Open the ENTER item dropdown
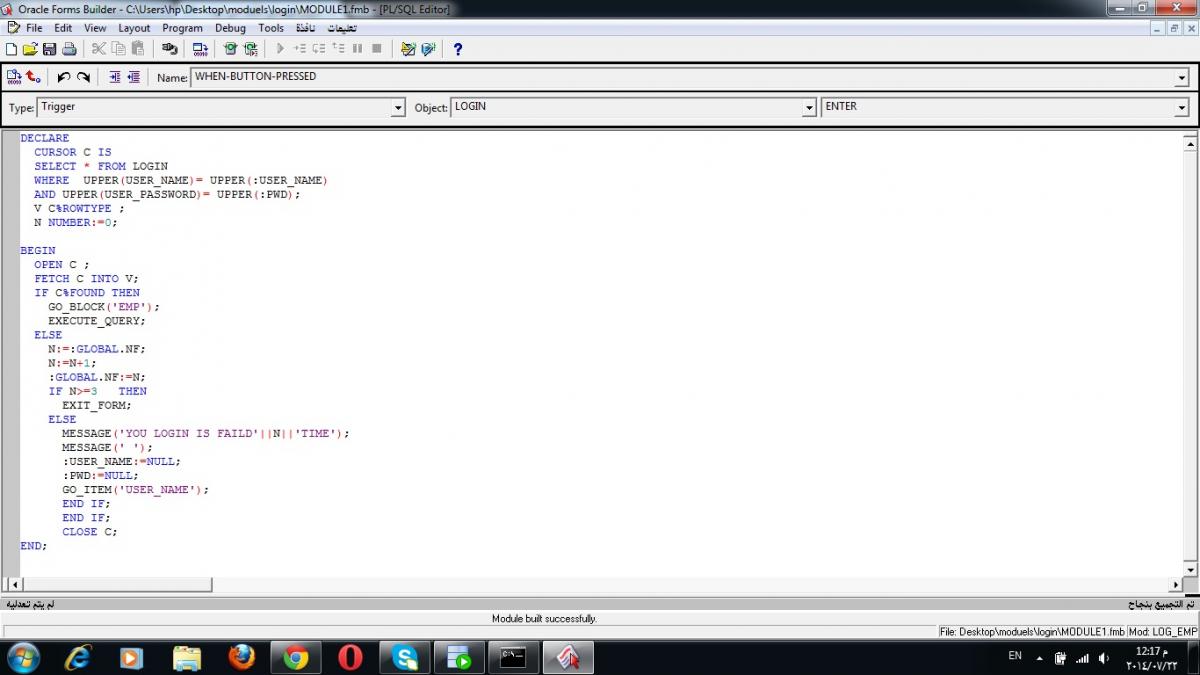This screenshot has width=1200, height=675. pyautogui.click(x=1181, y=108)
